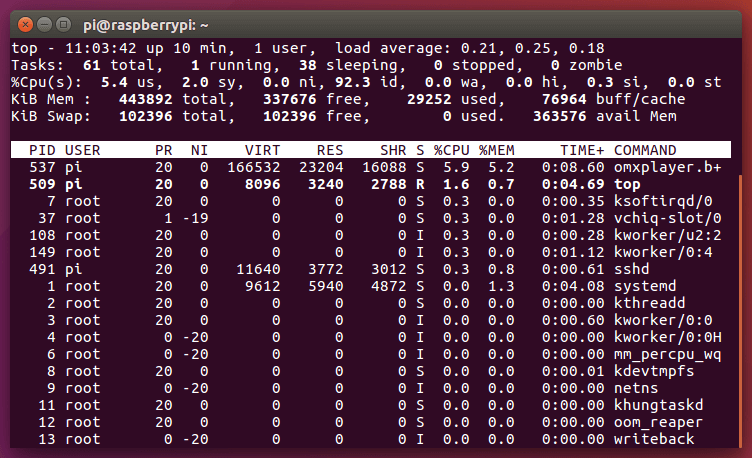Maximize the terminal window
This screenshot has width=752, height=458.
63,22
